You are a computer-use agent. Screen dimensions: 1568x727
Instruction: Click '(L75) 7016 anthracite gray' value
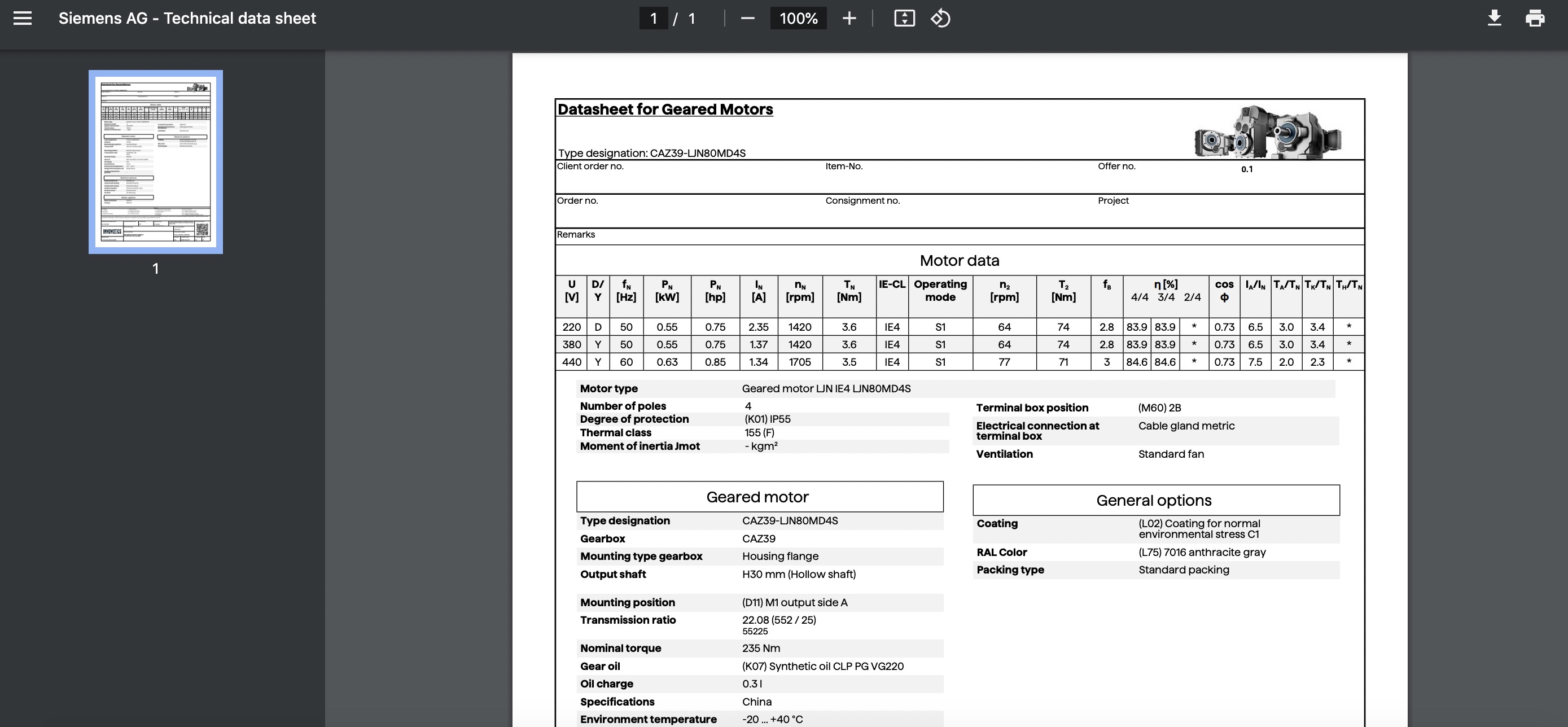(x=1202, y=552)
